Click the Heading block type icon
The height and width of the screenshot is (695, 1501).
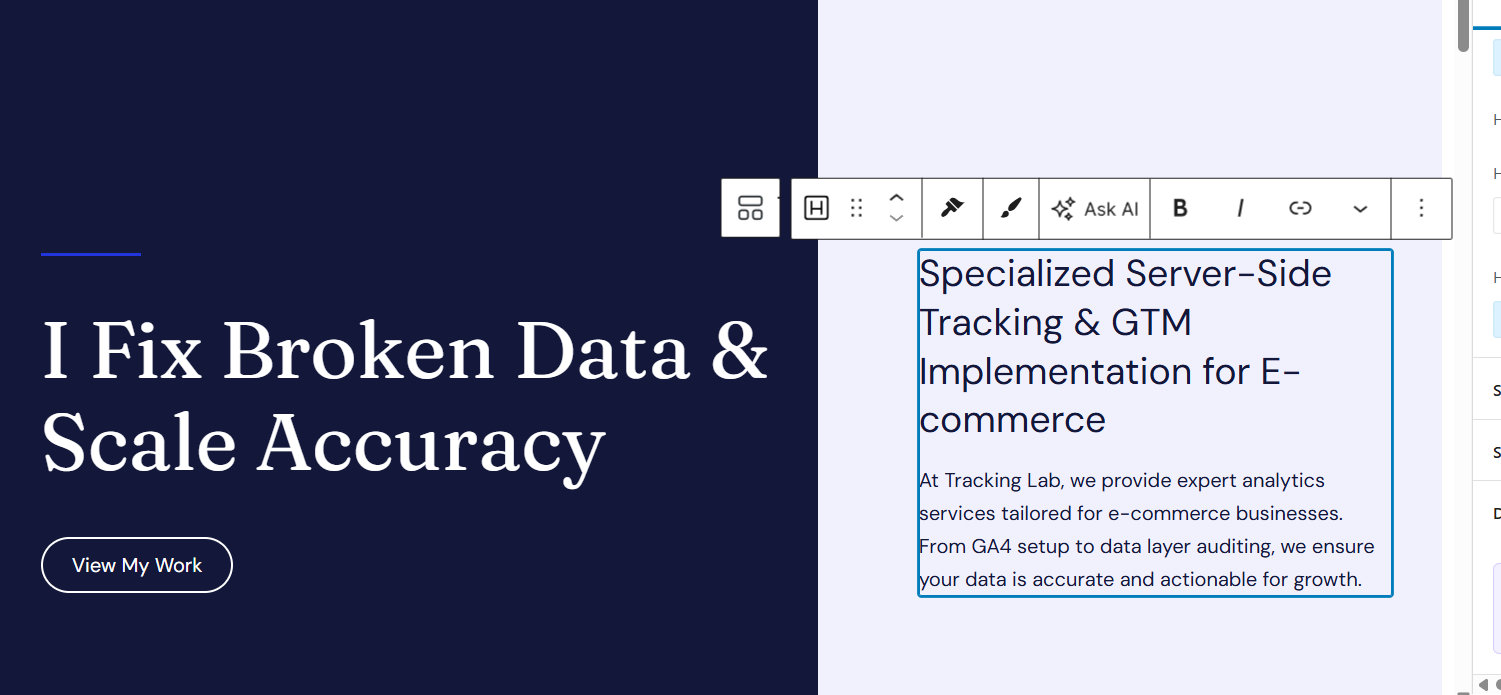point(816,208)
